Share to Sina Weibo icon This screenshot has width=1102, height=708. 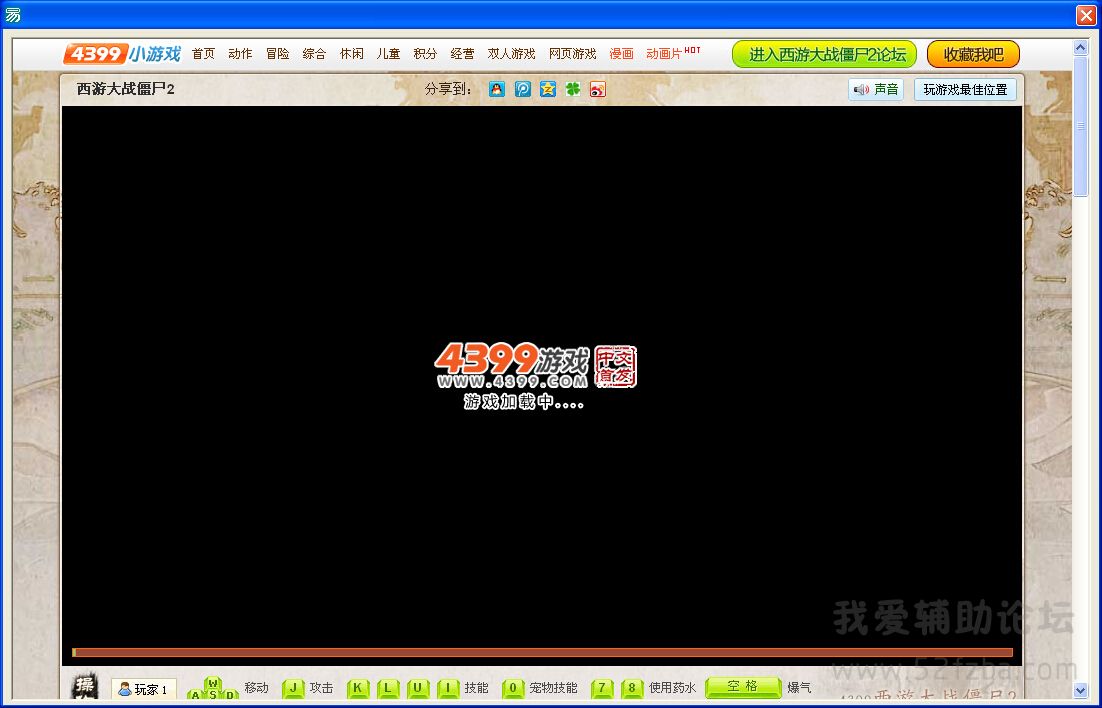click(x=597, y=89)
